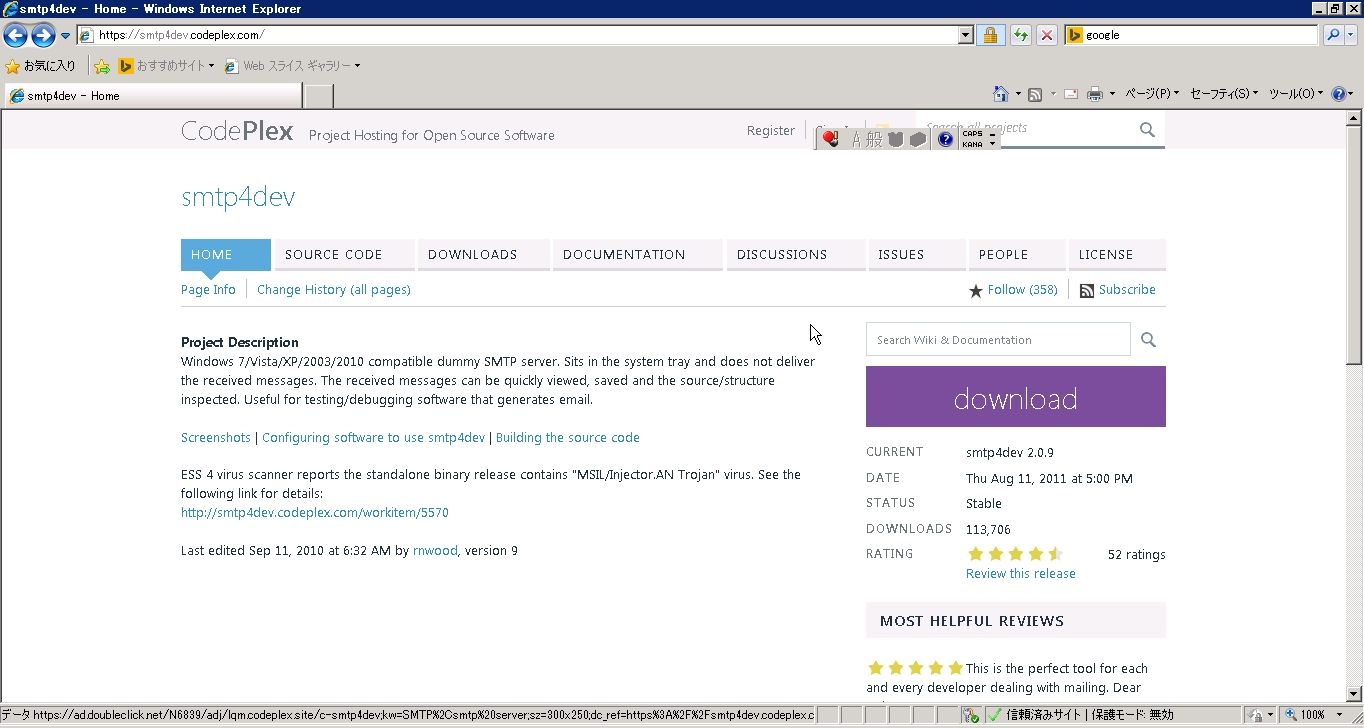
Task: Switch to the DOCUMENTATION tab
Action: 638,254
